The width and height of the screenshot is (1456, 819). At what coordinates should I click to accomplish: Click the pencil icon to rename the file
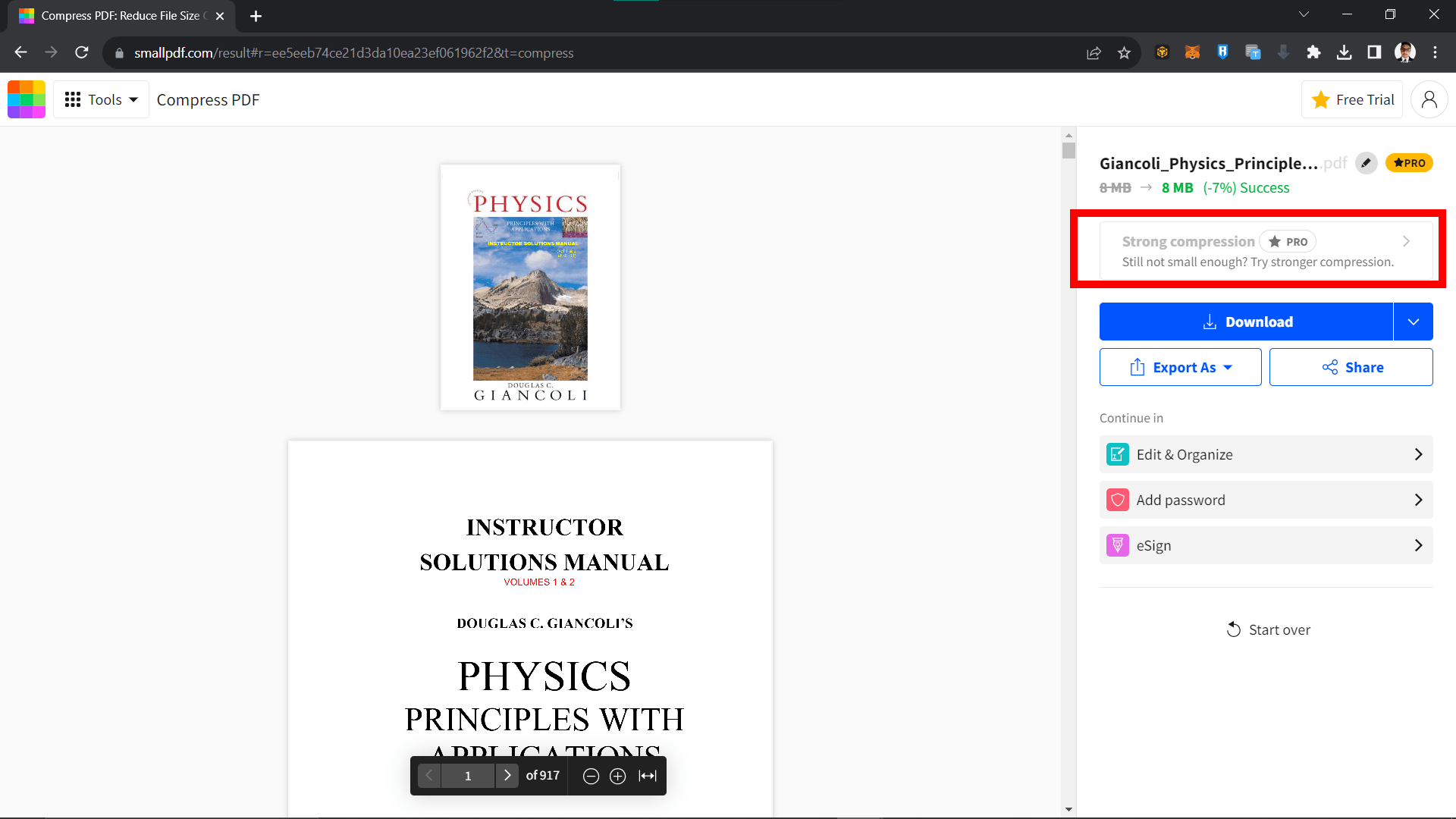click(x=1366, y=163)
